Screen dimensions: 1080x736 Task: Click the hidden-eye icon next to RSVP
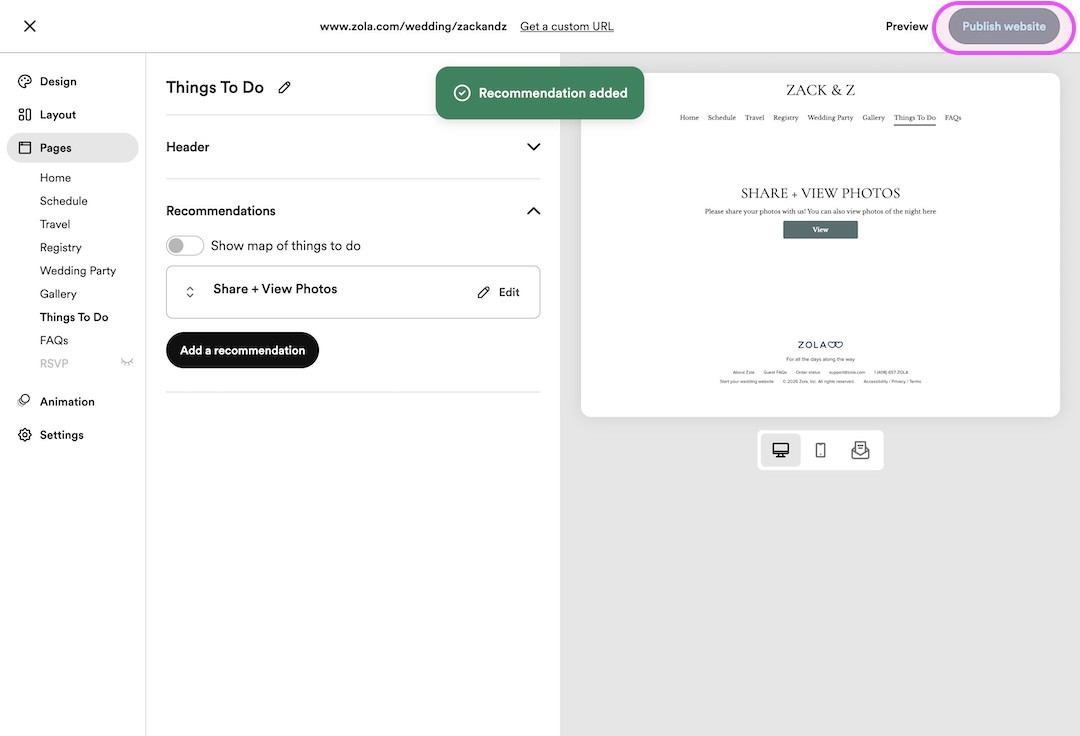[x=127, y=362]
